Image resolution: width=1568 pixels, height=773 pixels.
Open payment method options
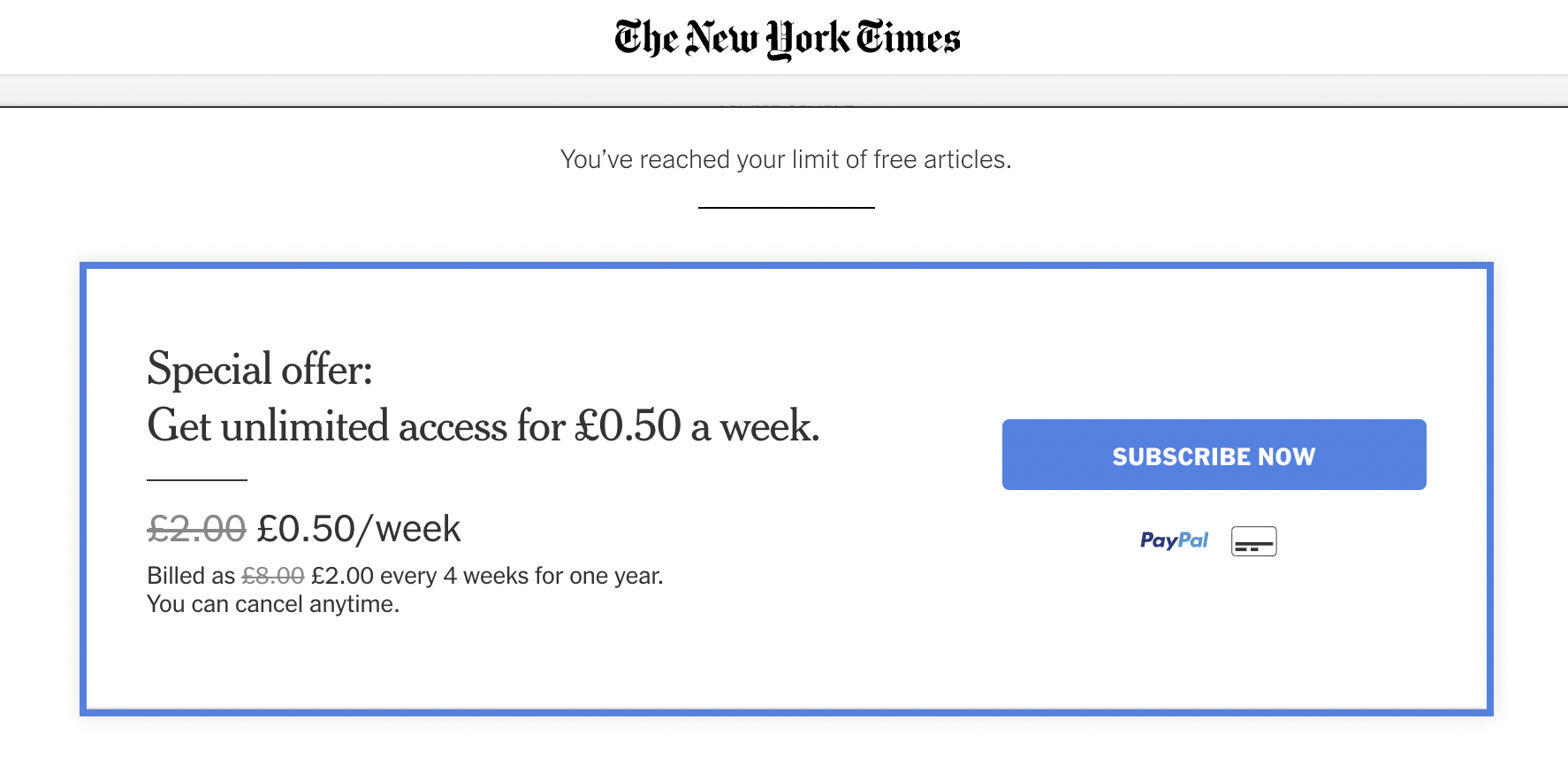coord(1213,540)
